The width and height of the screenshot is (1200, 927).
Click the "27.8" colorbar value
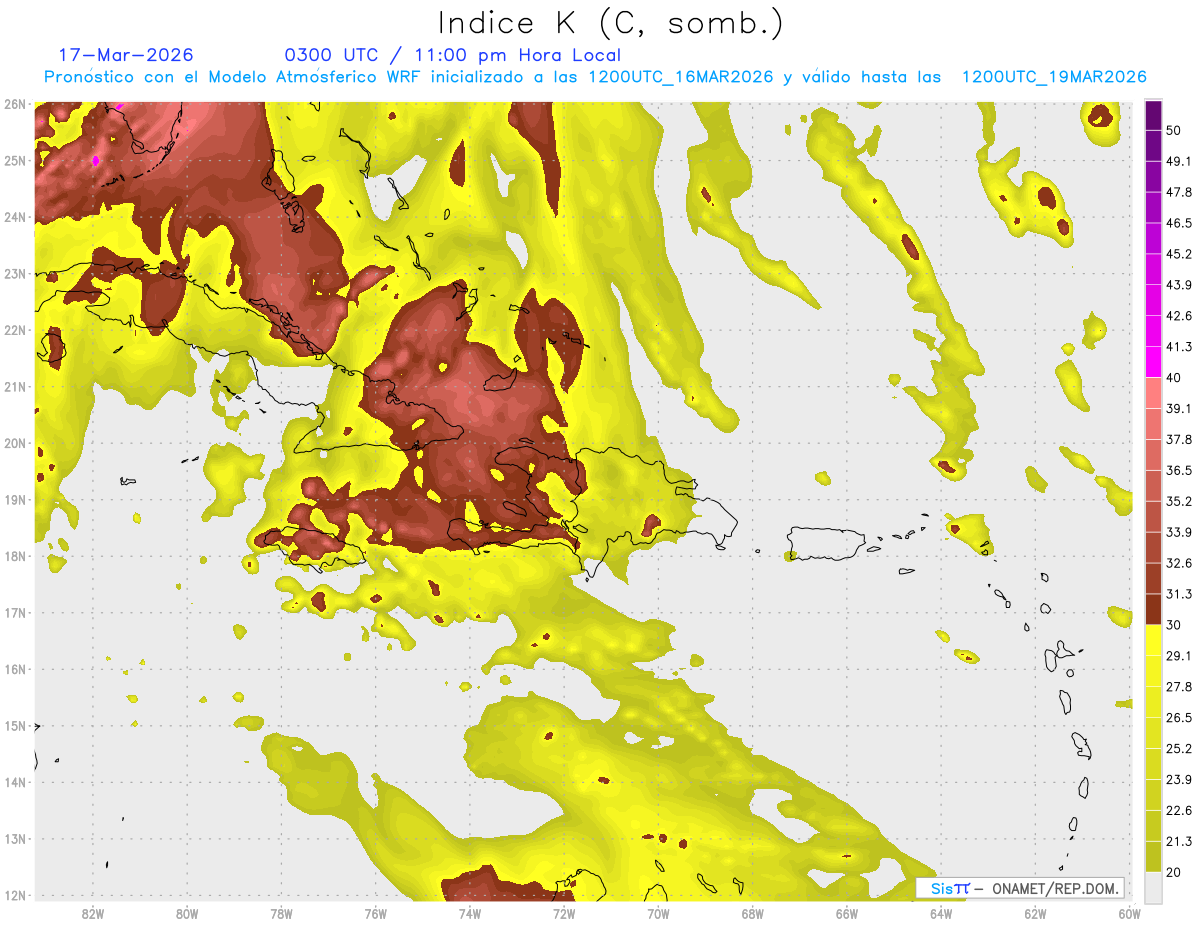coord(1180,686)
